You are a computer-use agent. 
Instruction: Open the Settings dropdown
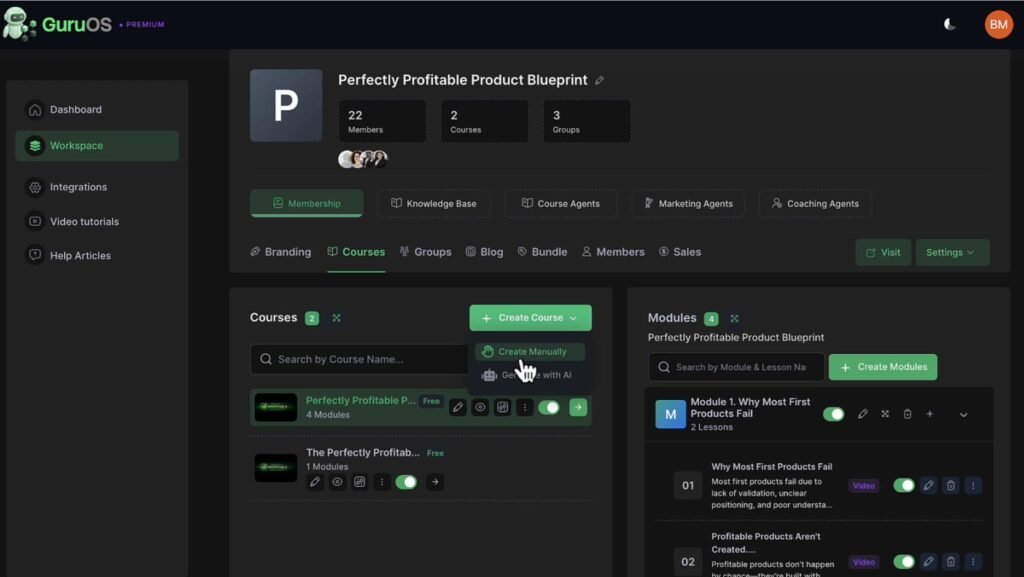(952, 253)
